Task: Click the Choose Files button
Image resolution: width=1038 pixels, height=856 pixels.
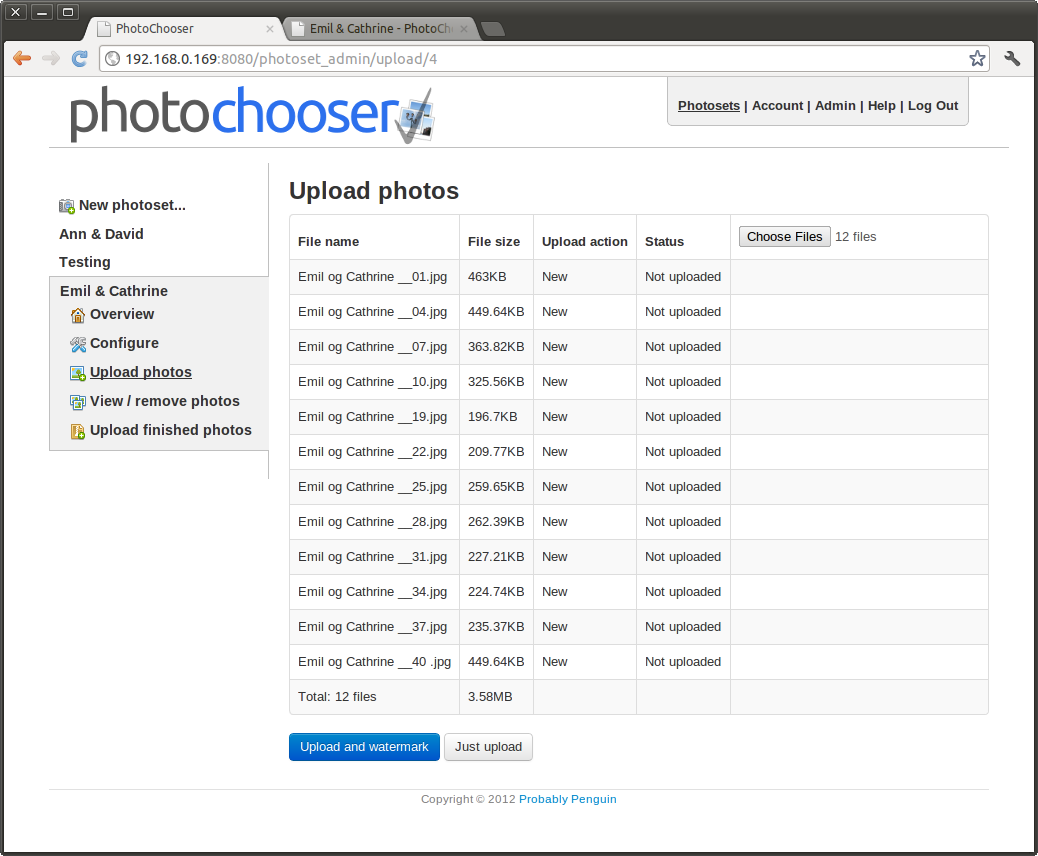Action: pyautogui.click(x=784, y=237)
